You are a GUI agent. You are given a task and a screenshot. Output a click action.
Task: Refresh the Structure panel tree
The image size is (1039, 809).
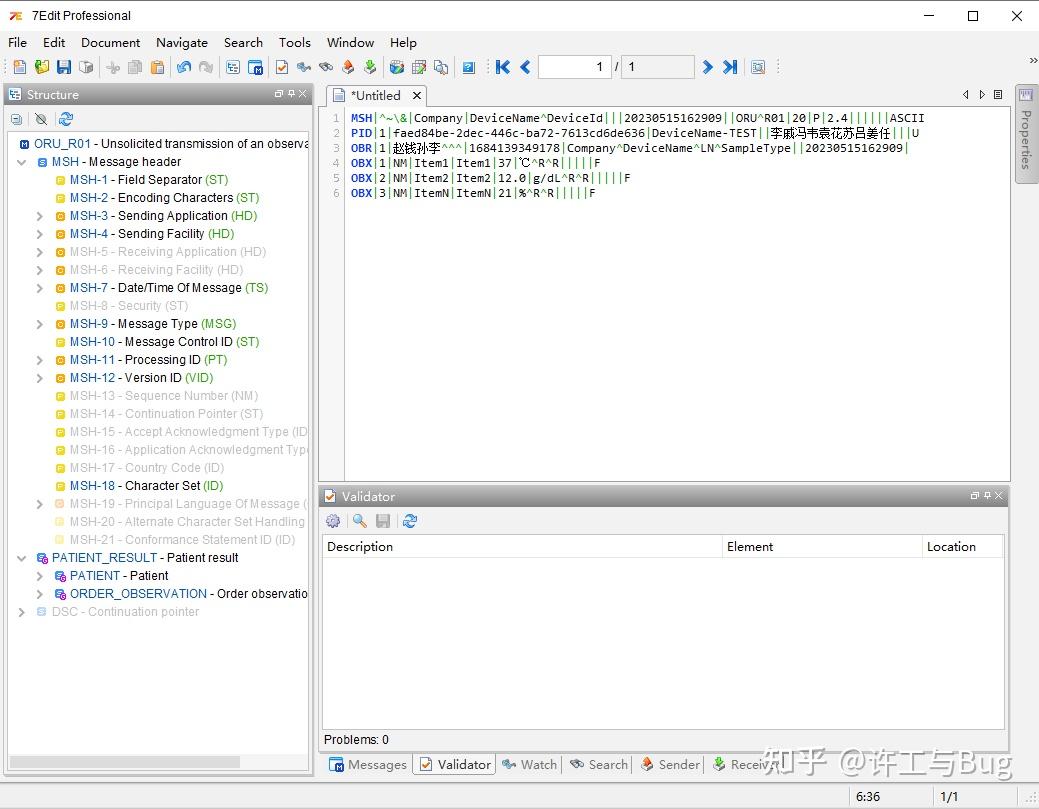click(66, 119)
